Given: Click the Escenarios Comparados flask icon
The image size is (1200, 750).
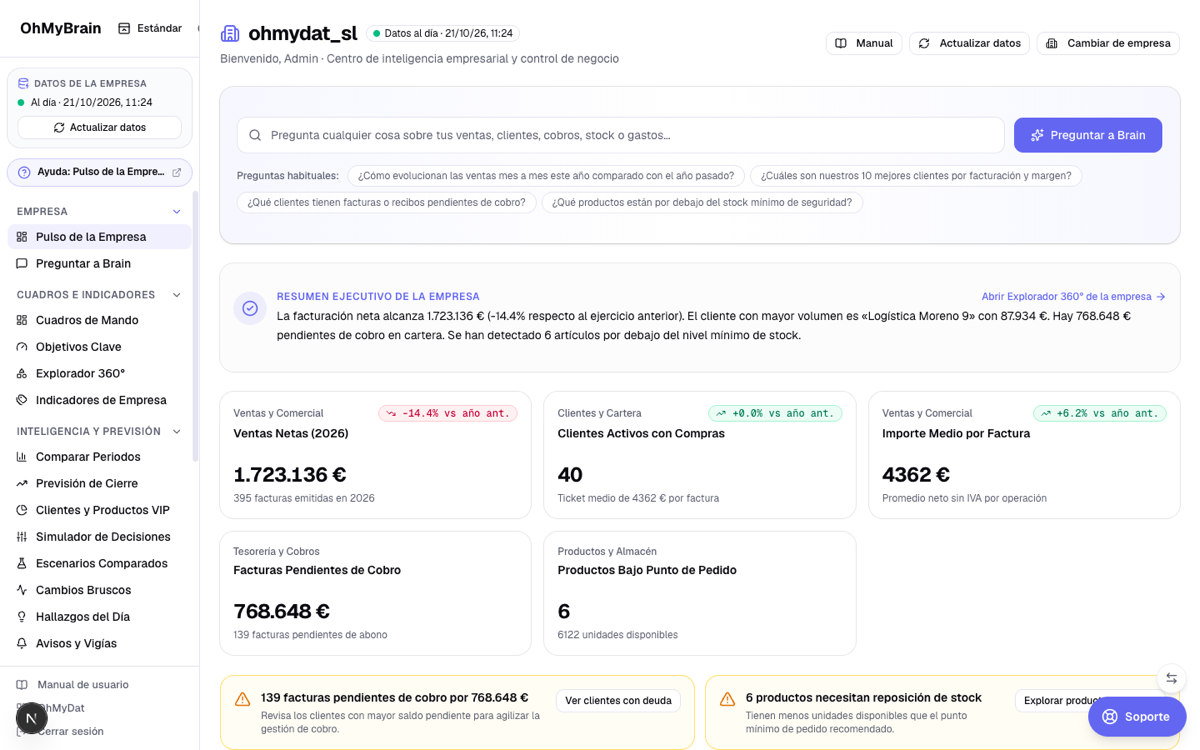Looking at the screenshot, I should click(22, 564).
